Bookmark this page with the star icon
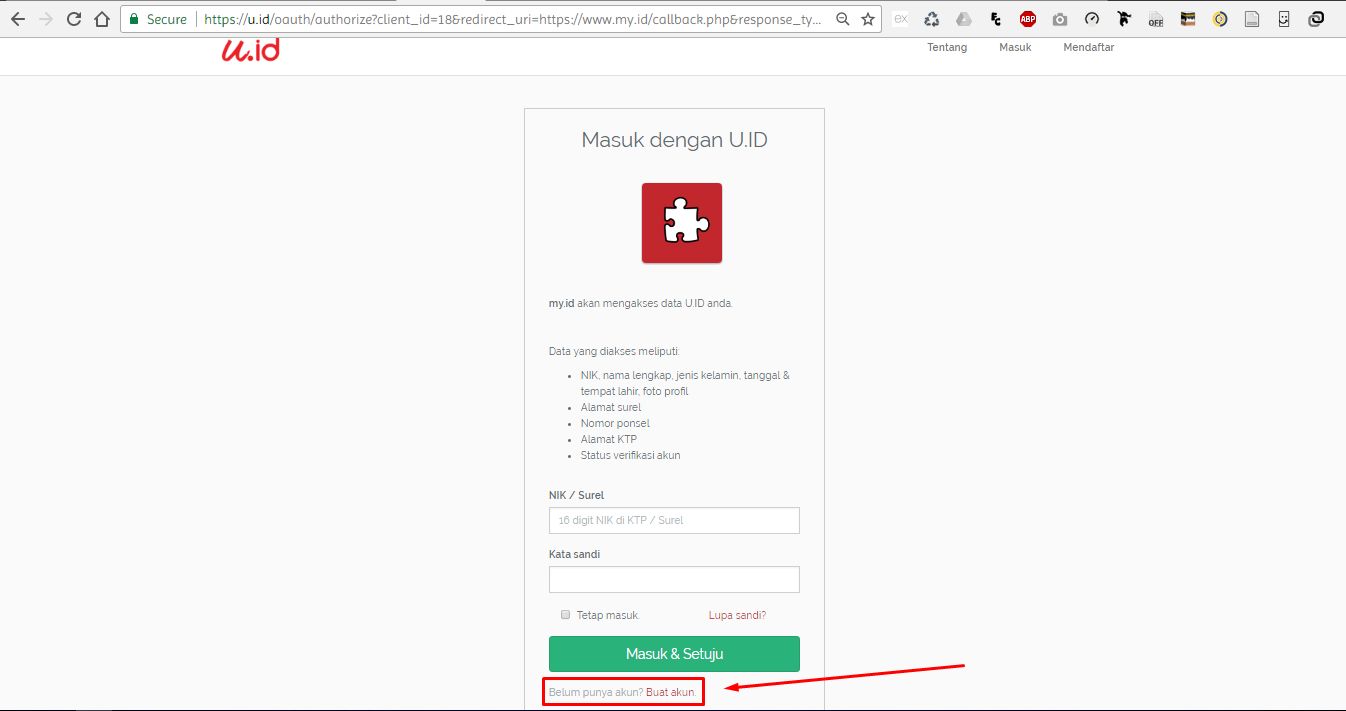The image size is (1346, 711). 867,19
